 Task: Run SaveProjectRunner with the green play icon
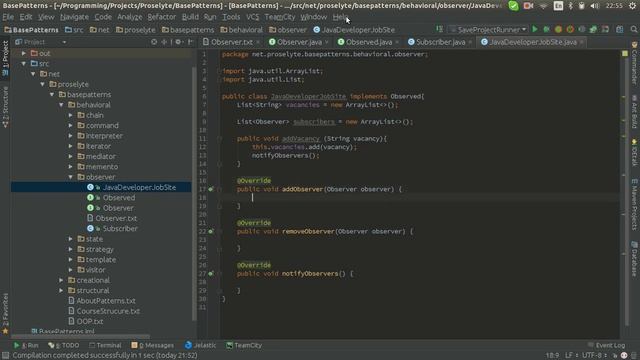point(535,29)
